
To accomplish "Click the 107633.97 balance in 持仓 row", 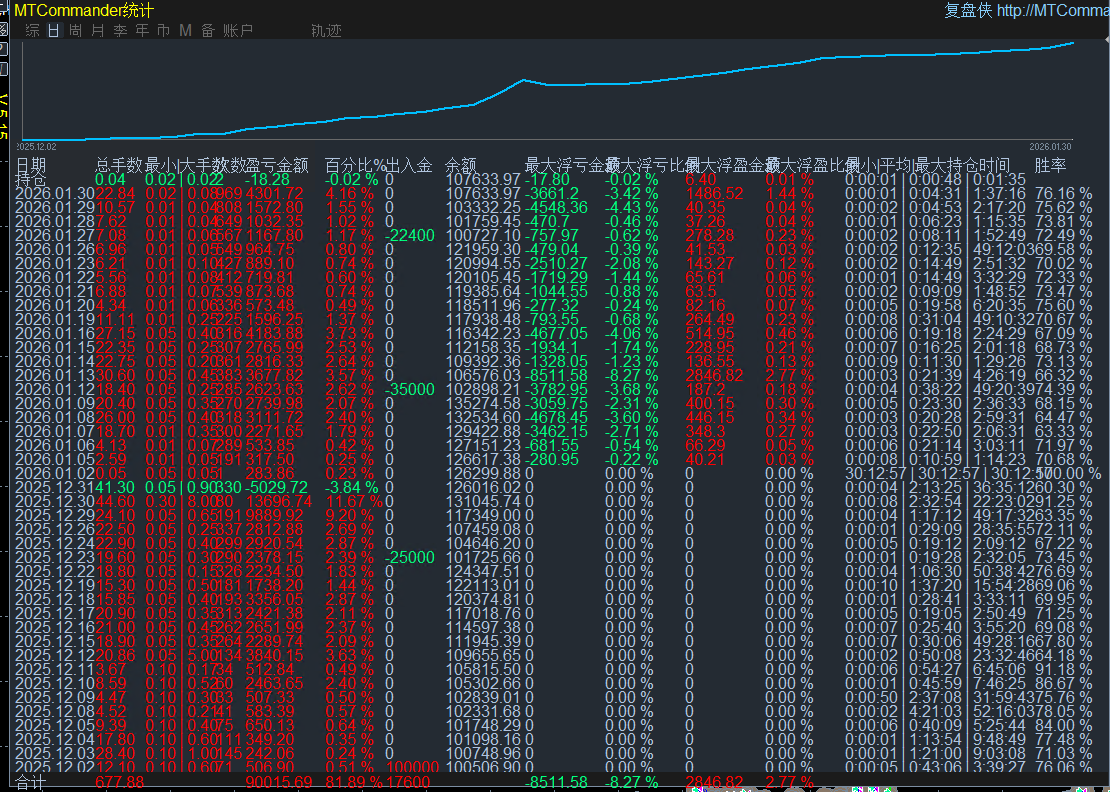I will pyautogui.click(x=483, y=180).
